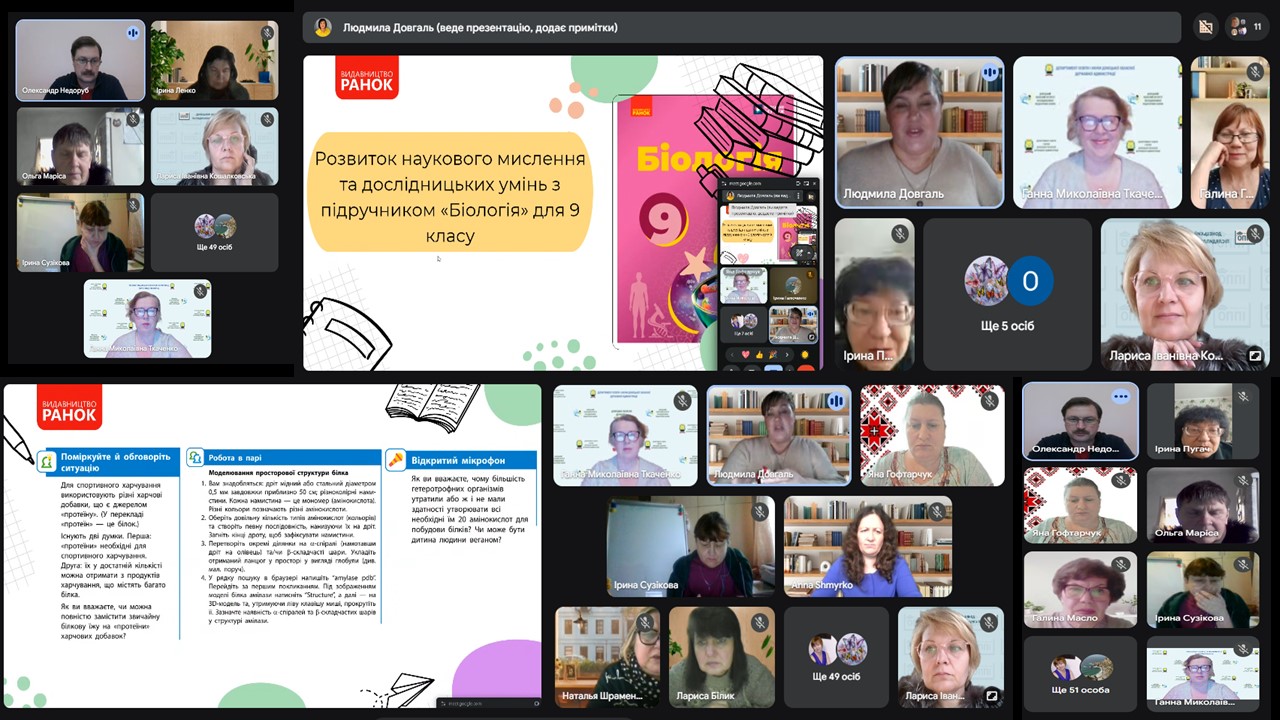This screenshot has height=720, width=1280.
Task: Click the speaking indicator on Олександр Недоруб tile
Action: (132, 33)
